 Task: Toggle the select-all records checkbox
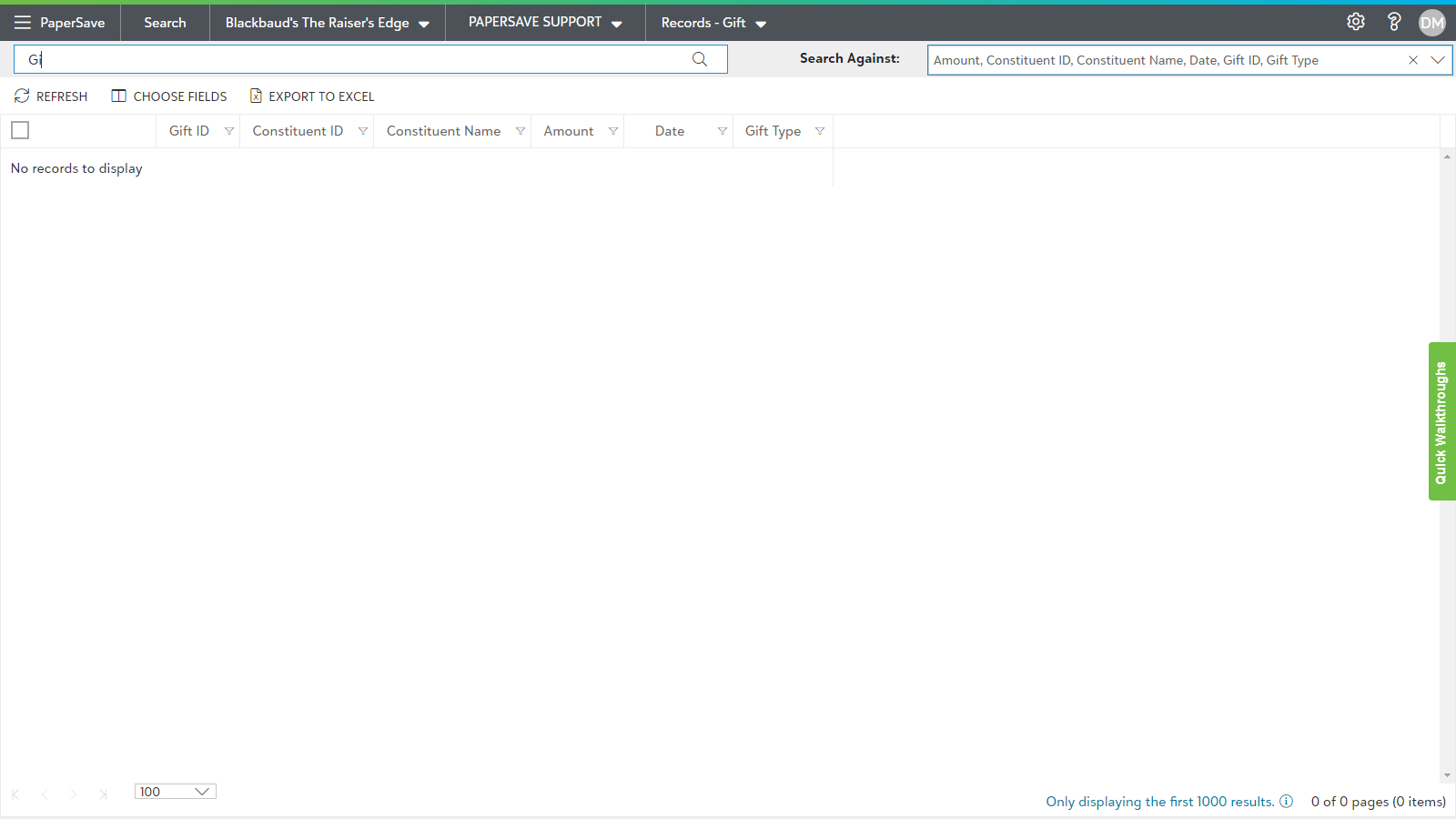click(20, 130)
